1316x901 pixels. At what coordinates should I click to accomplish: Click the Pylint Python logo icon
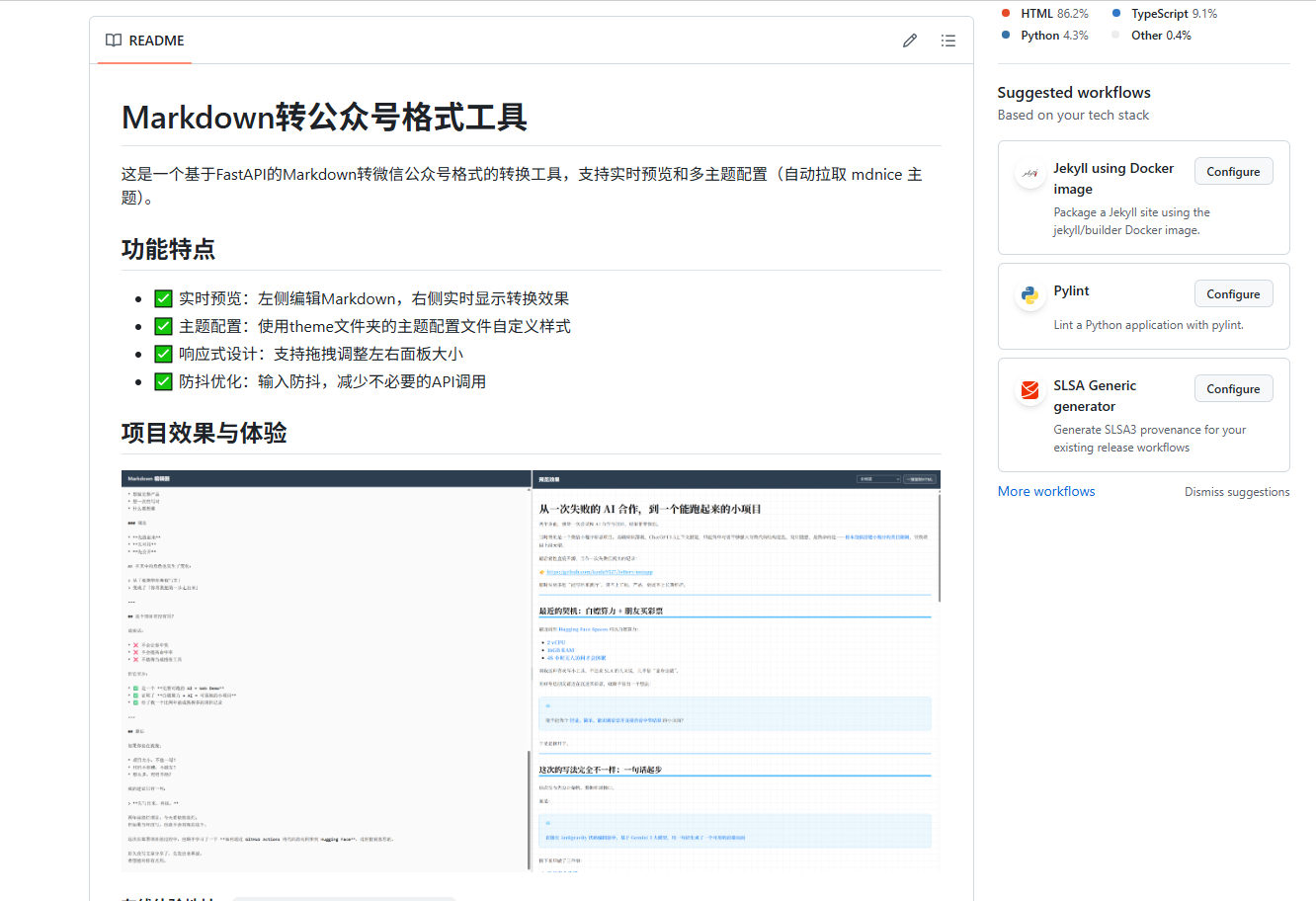click(x=1029, y=295)
